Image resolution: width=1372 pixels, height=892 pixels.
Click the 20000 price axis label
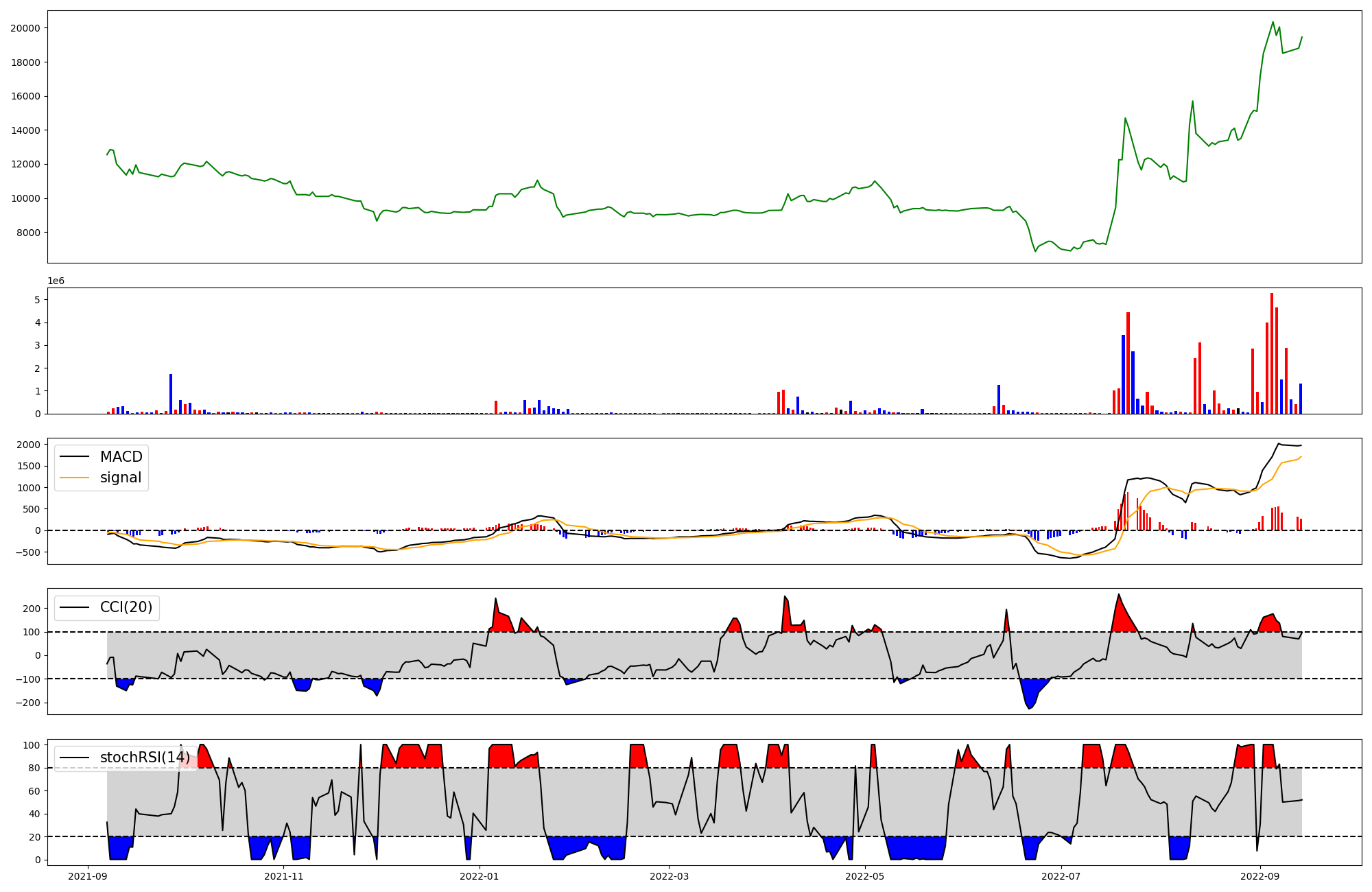pos(25,28)
